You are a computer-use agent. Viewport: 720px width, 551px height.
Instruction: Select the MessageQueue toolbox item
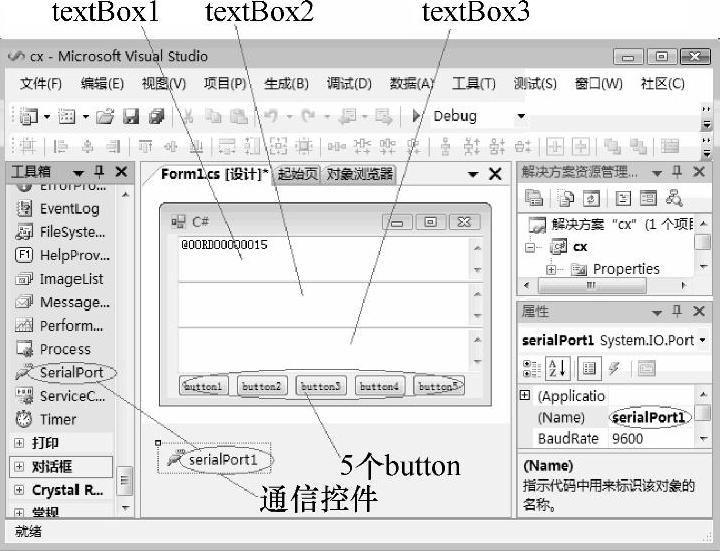[62, 302]
